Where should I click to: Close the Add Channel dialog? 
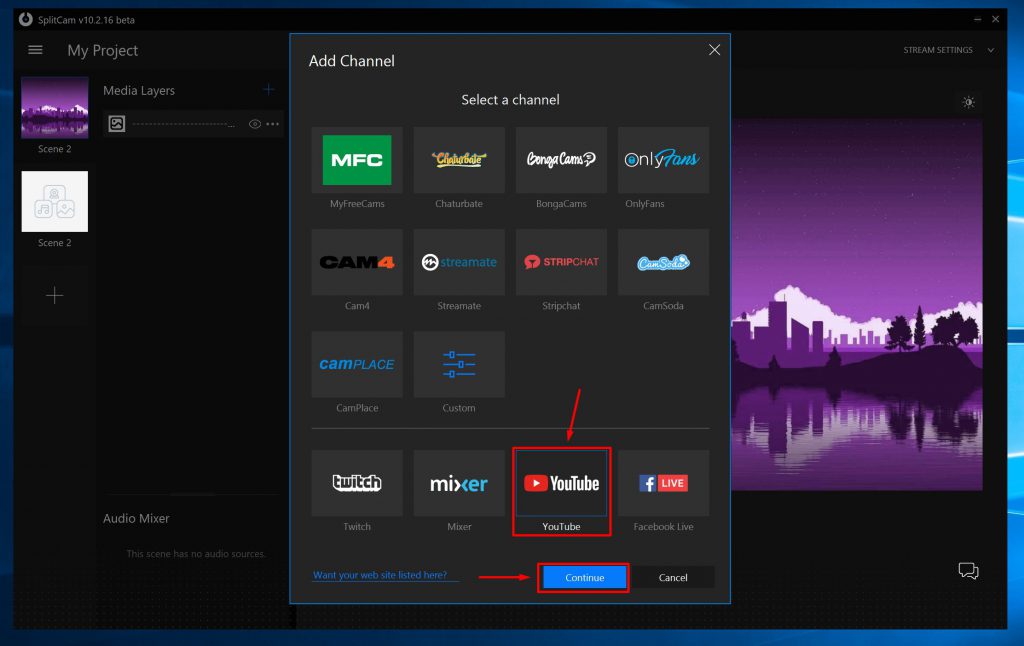pos(714,50)
